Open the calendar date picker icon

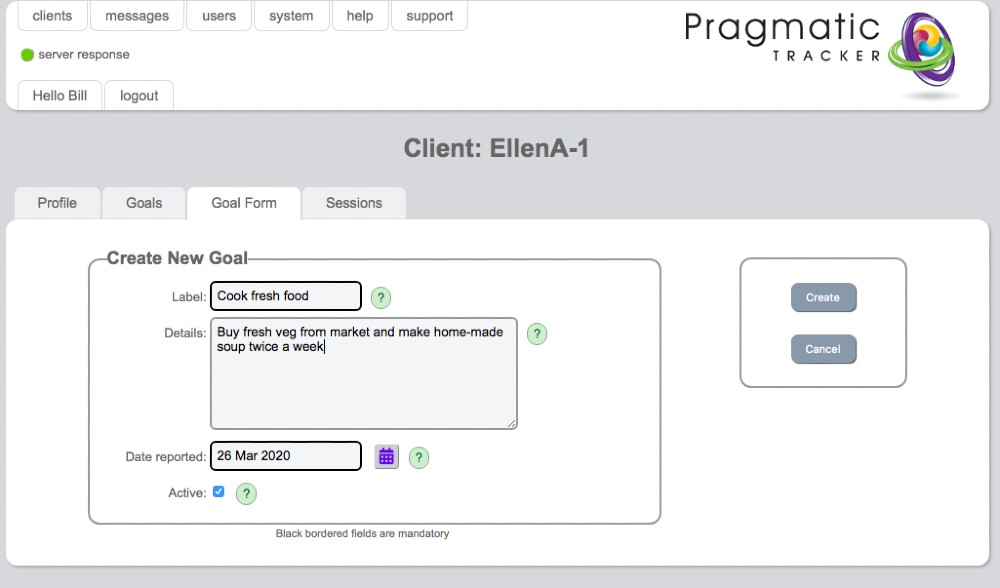(x=386, y=457)
